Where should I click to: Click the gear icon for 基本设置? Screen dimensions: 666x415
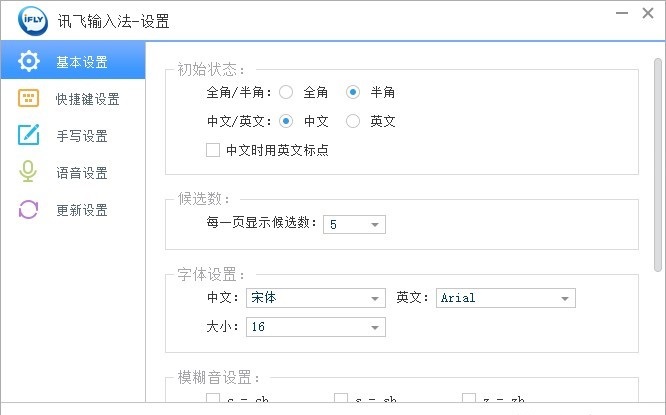[28, 61]
